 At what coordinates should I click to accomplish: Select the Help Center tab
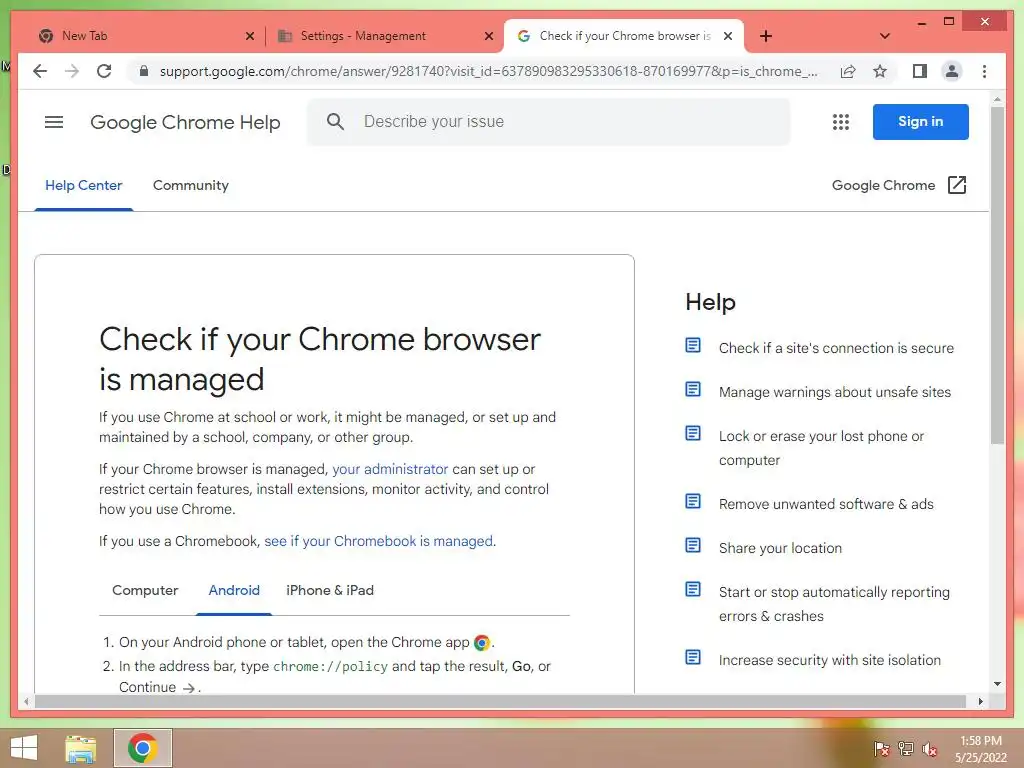pyautogui.click(x=84, y=185)
